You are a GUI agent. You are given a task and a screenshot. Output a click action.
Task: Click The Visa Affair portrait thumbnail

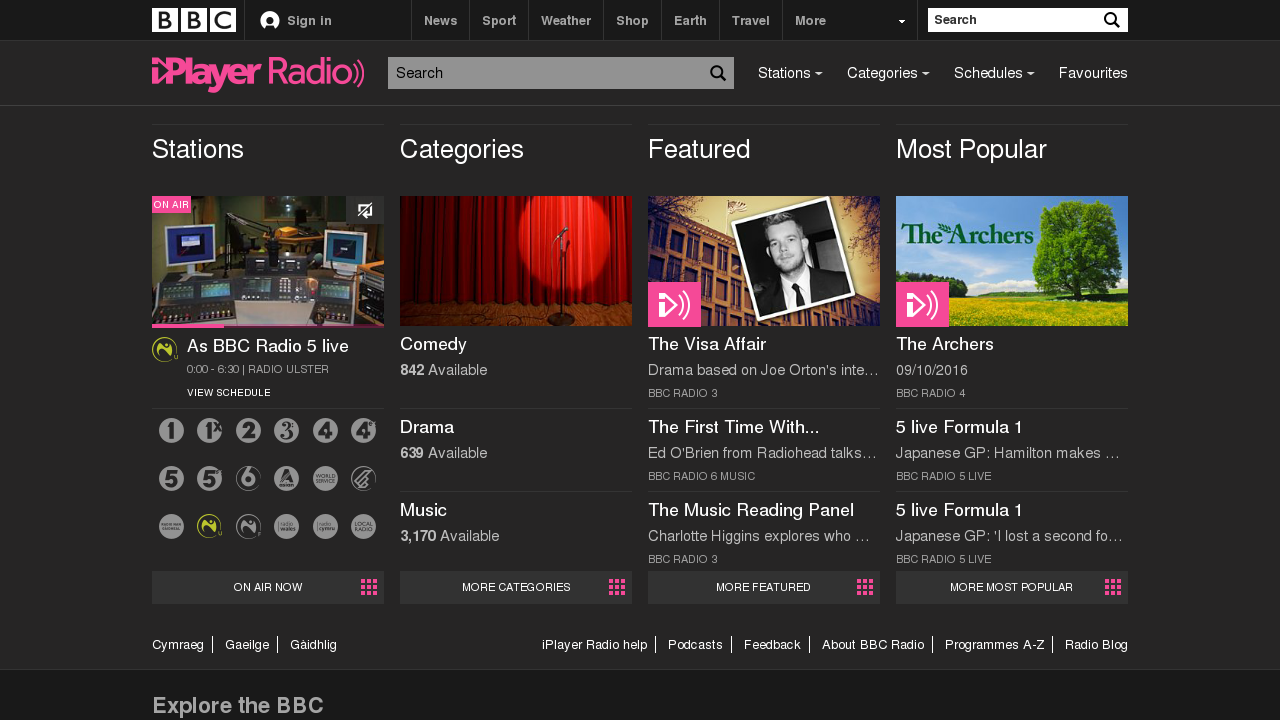pyautogui.click(x=764, y=261)
